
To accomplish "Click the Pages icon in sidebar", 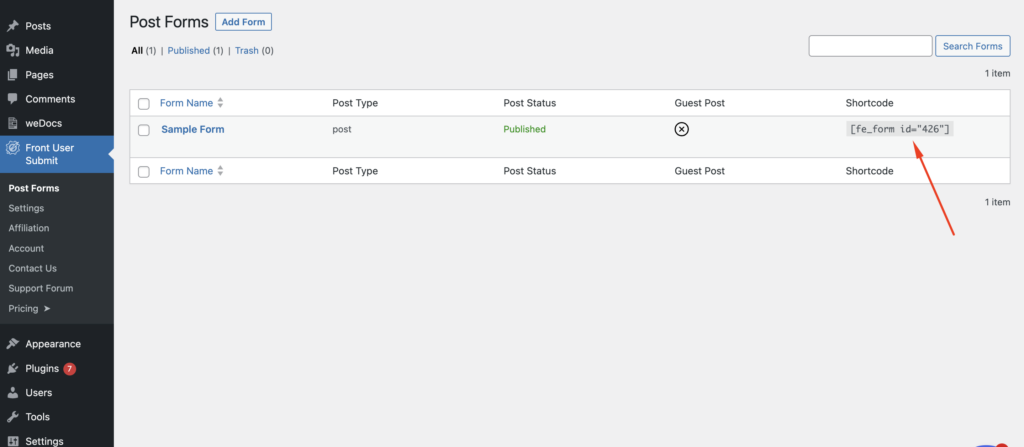I will (x=12, y=75).
